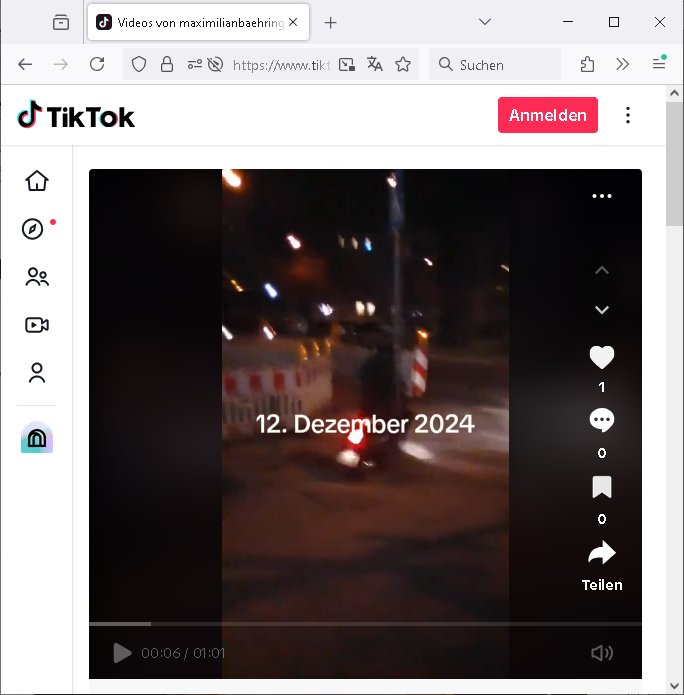The width and height of the screenshot is (684, 695).
Task: Click the video frame showing 12. Dezember 2024
Action: [365, 423]
